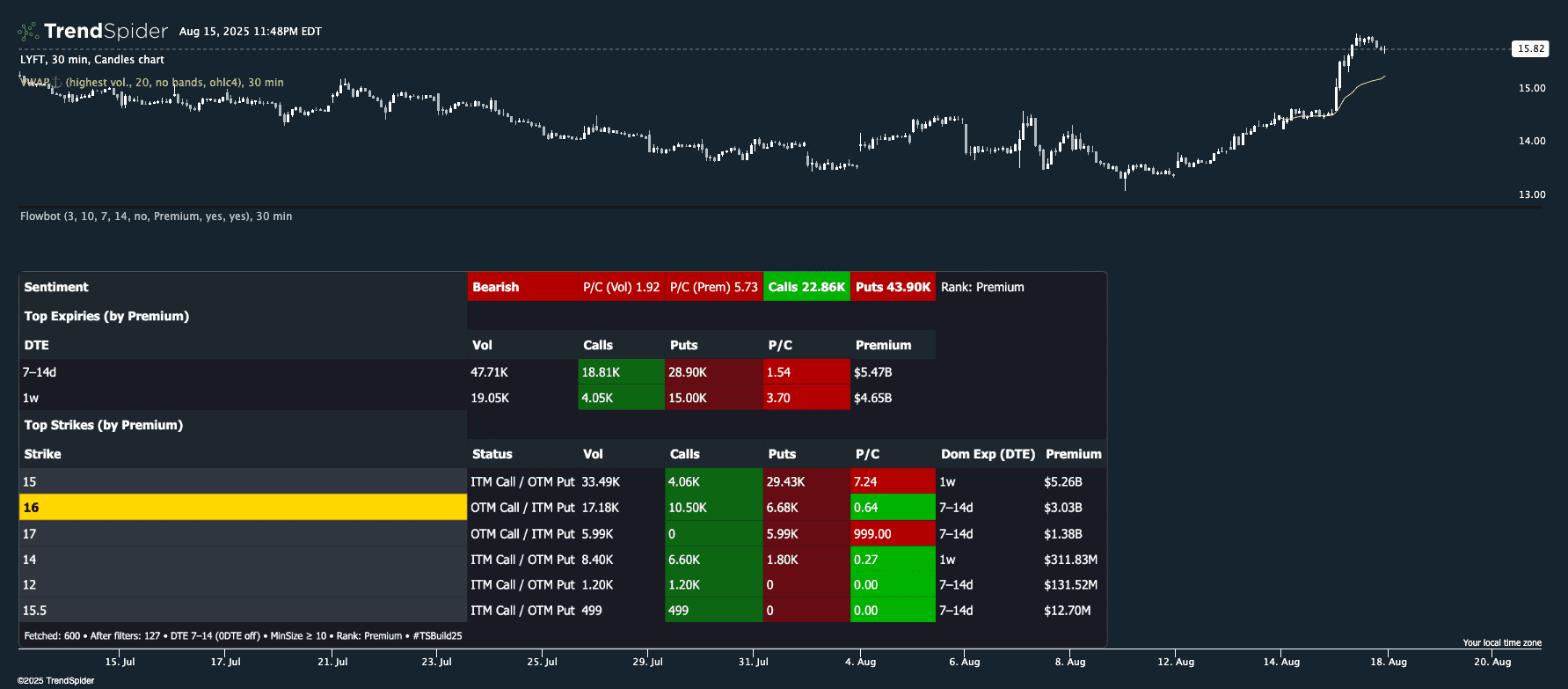The image size is (1568, 689).
Task: Click the Top Expiries (by Premium) heading
Action: [106, 316]
